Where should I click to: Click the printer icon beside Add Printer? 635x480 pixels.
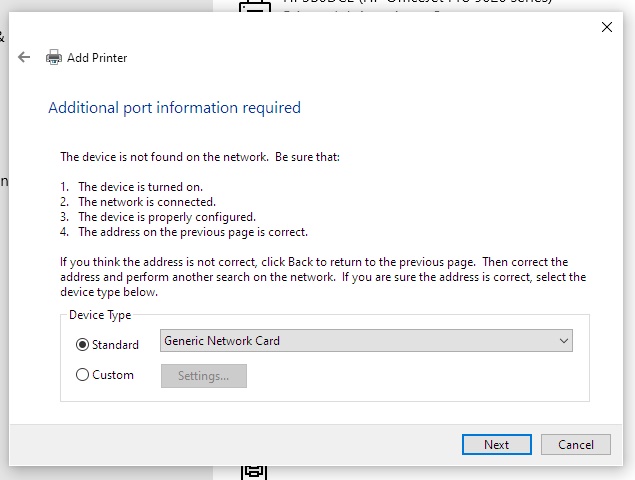54,58
